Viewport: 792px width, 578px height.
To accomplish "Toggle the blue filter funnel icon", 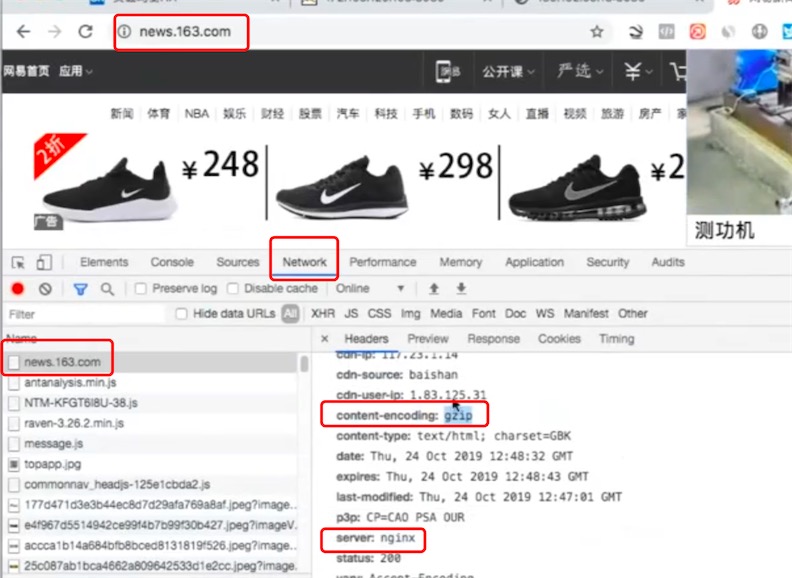I will click(80, 289).
